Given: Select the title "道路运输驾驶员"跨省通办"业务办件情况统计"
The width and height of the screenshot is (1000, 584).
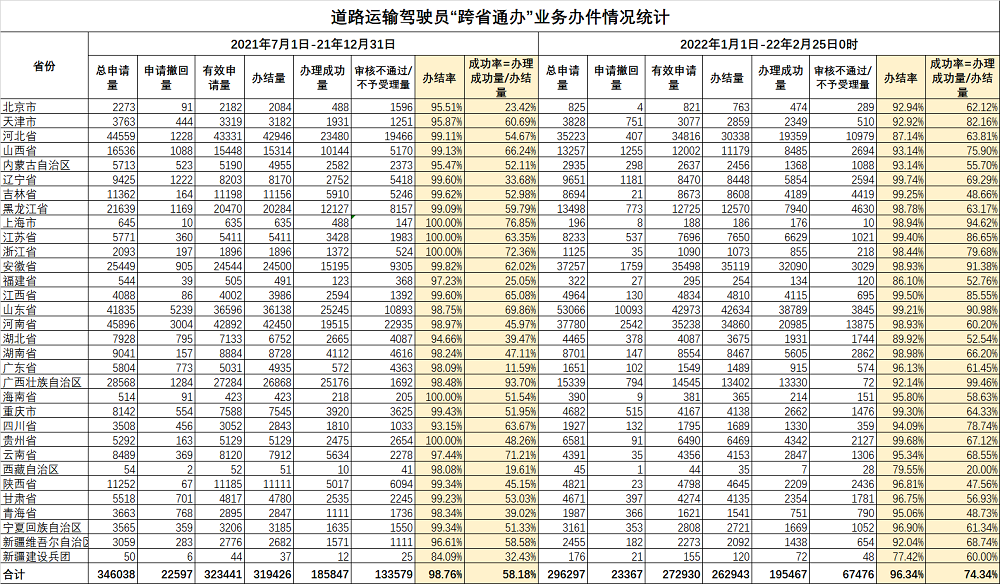Looking at the screenshot, I should click(500, 17).
